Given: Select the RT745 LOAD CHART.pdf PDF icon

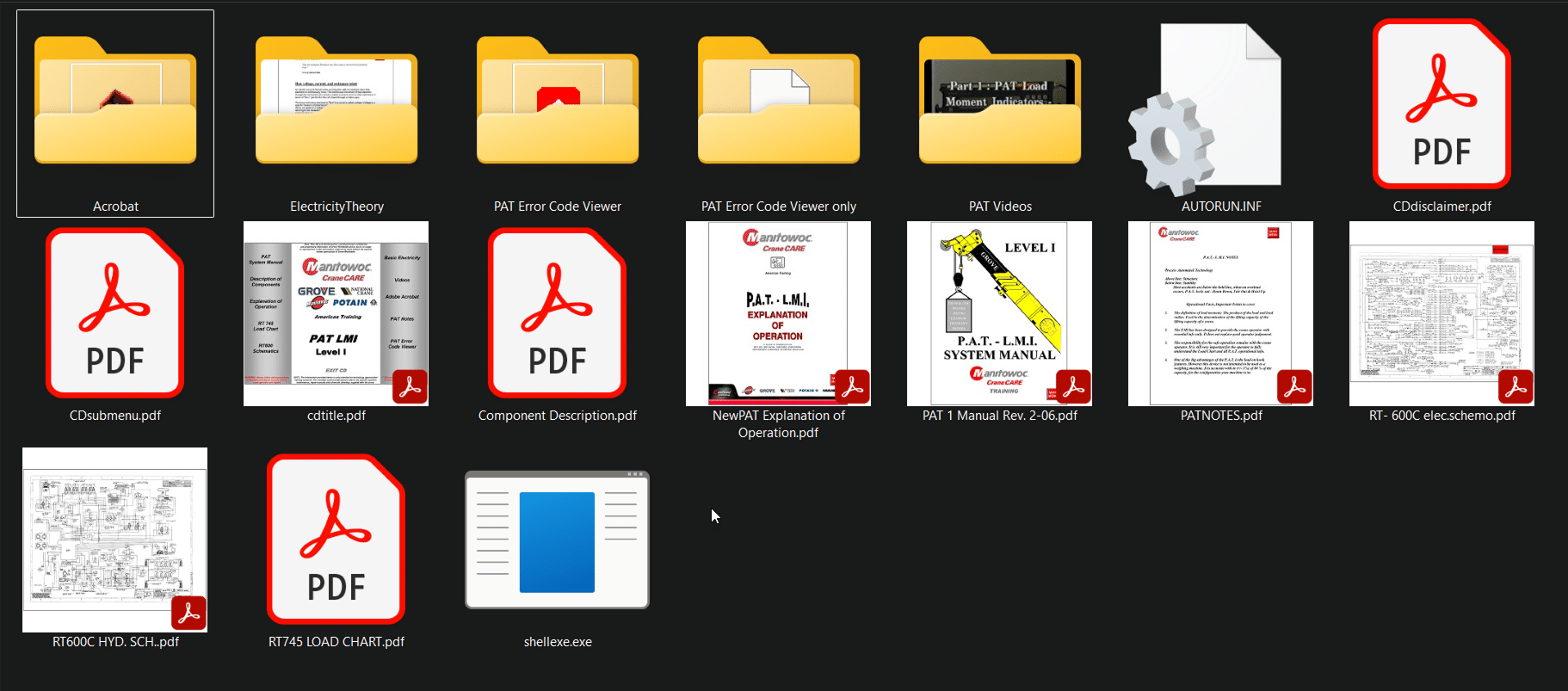Looking at the screenshot, I should [336, 540].
